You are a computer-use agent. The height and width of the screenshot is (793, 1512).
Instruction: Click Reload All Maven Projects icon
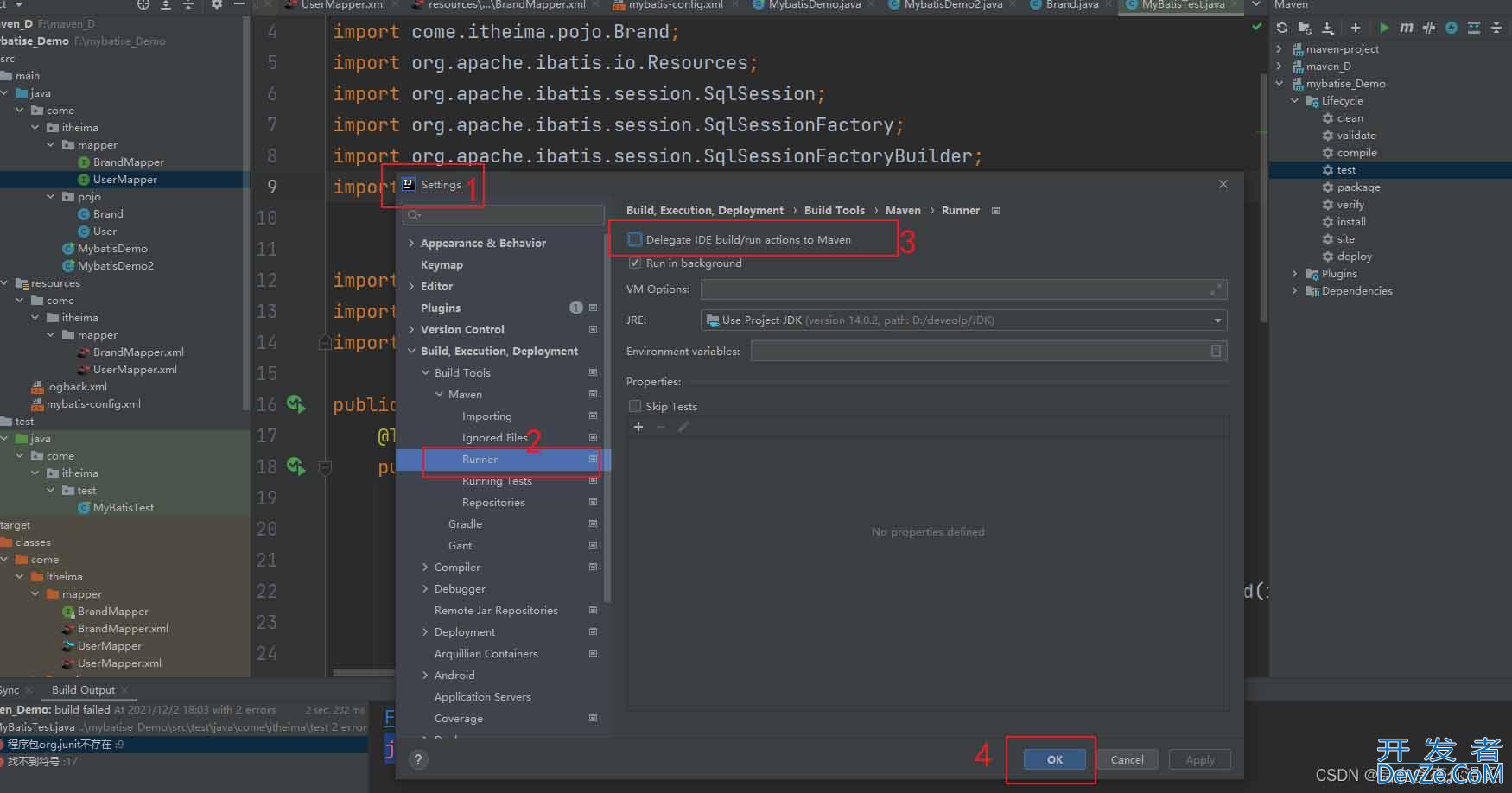[1282, 28]
